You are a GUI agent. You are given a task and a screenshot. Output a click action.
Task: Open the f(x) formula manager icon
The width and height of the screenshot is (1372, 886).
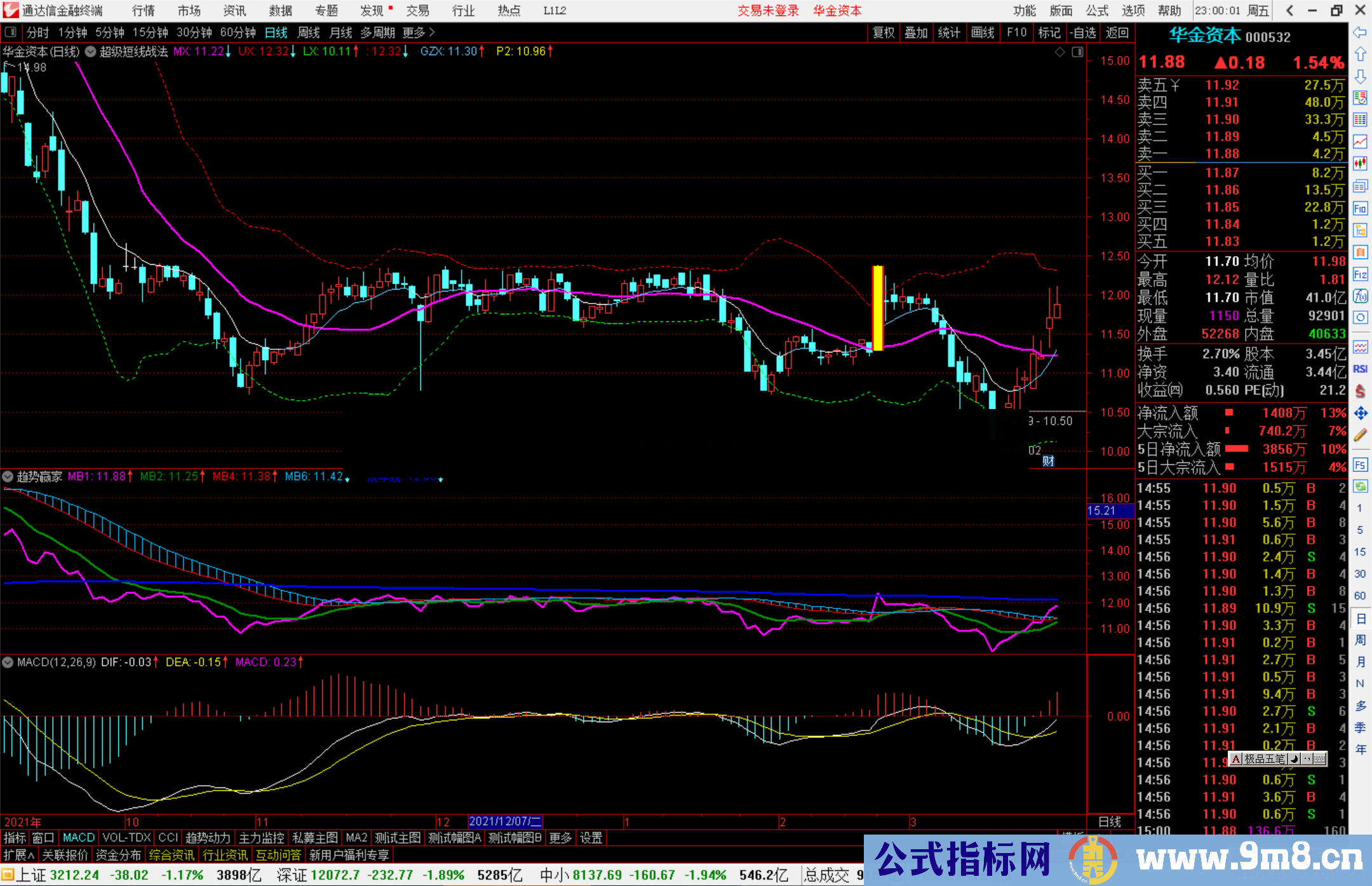(1360, 296)
